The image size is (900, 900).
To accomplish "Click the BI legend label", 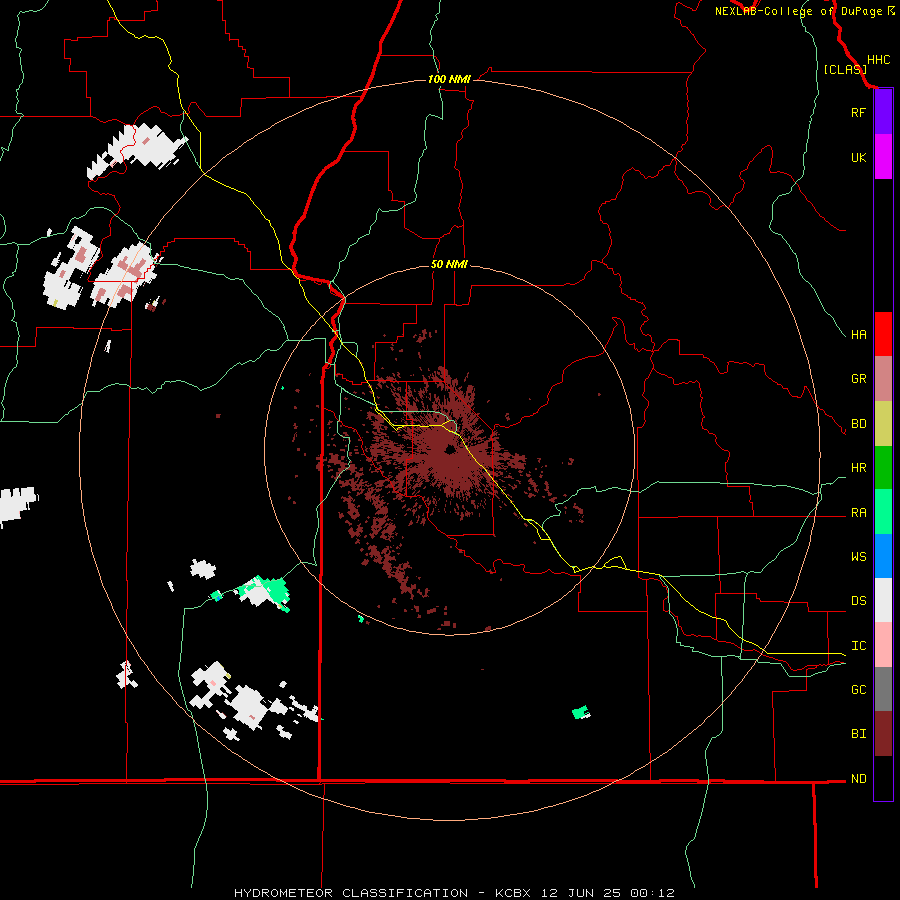I will pyautogui.click(x=858, y=734).
